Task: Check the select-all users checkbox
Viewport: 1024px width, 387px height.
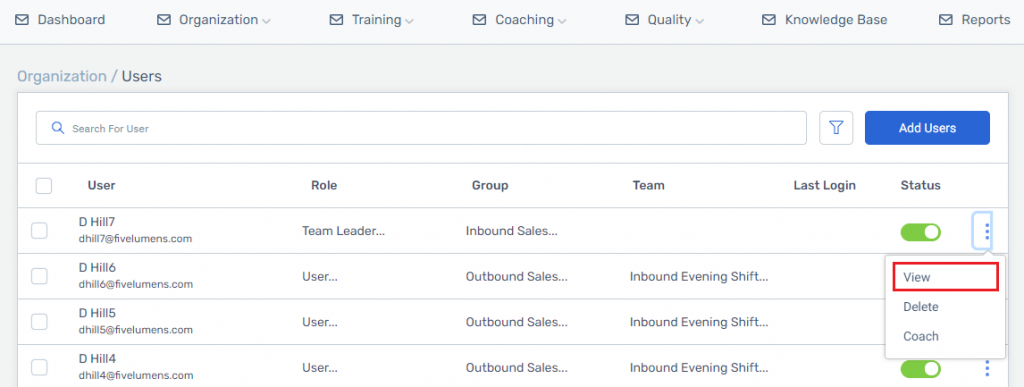Action: tap(44, 186)
